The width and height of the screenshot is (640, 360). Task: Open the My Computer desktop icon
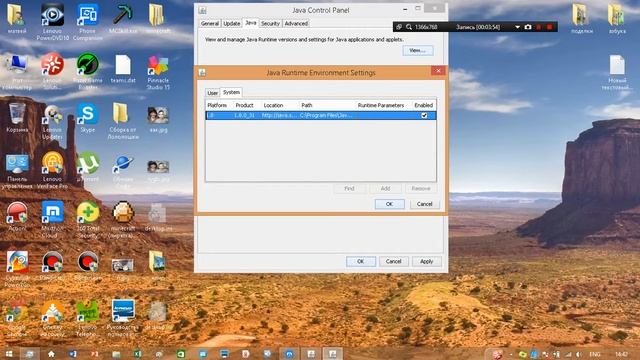point(17,72)
